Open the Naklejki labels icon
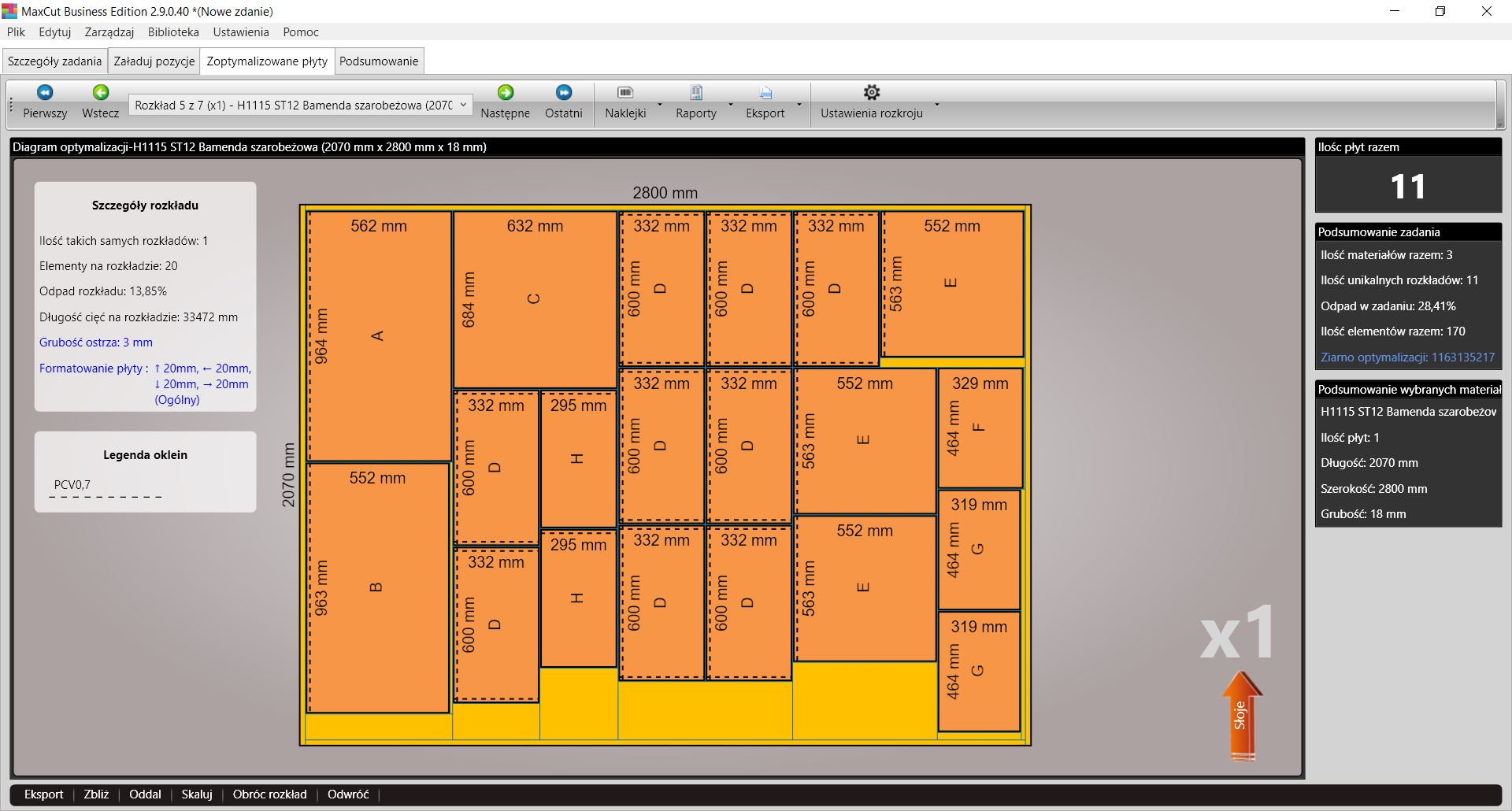The height and width of the screenshot is (811, 1512). pyautogui.click(x=625, y=93)
